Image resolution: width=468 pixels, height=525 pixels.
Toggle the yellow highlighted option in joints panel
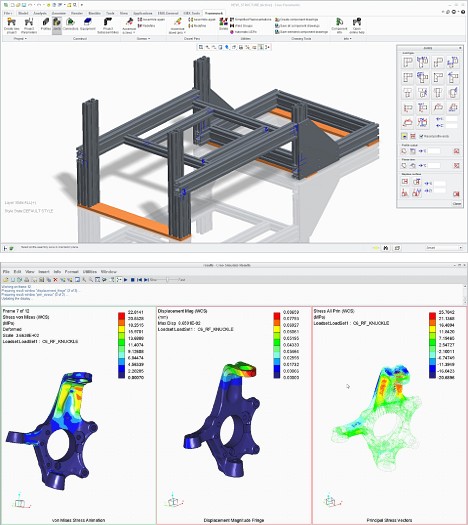(404, 136)
